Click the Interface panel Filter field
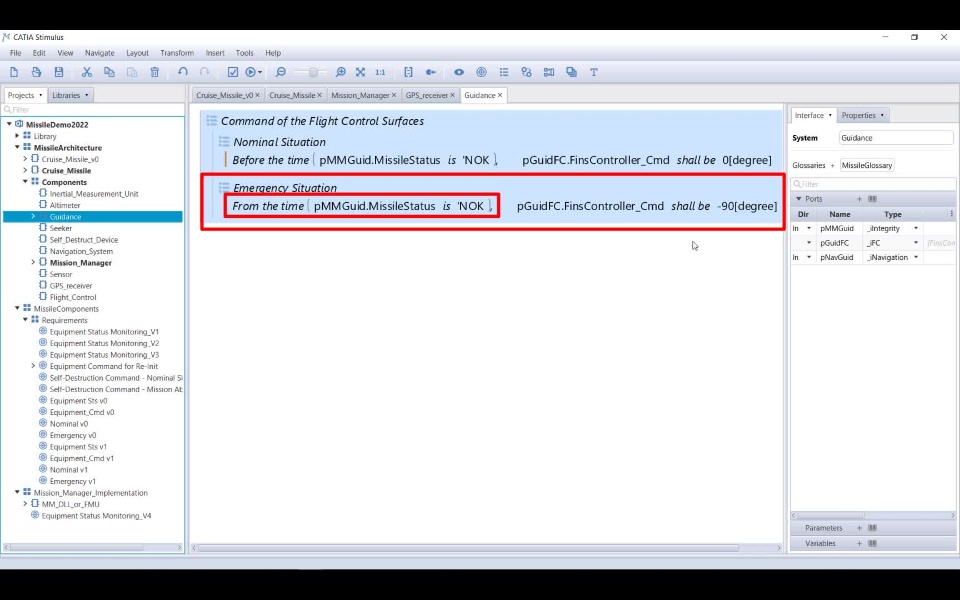Screen dimensions: 960x600 (x=873, y=184)
